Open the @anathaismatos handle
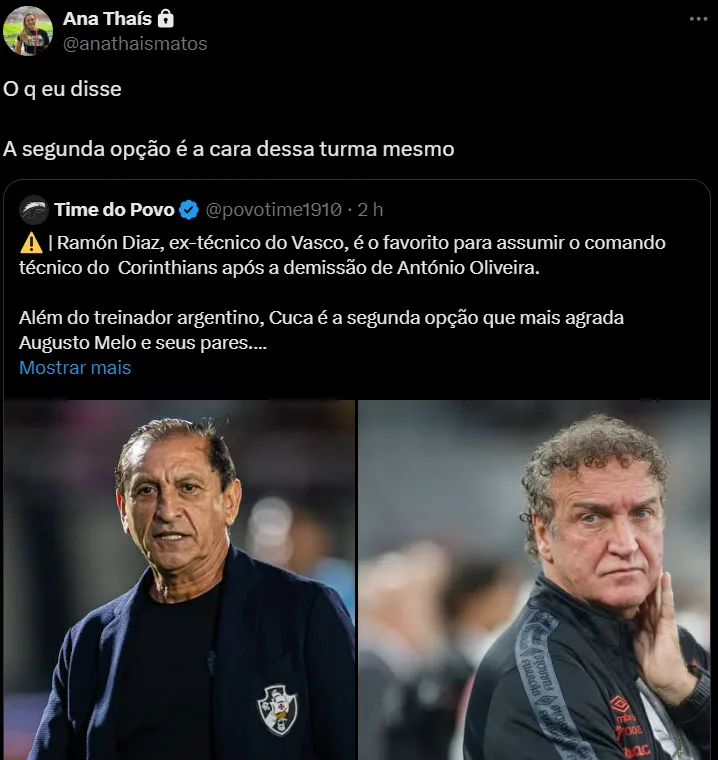Viewport: 718px width, 760px height. [134, 44]
